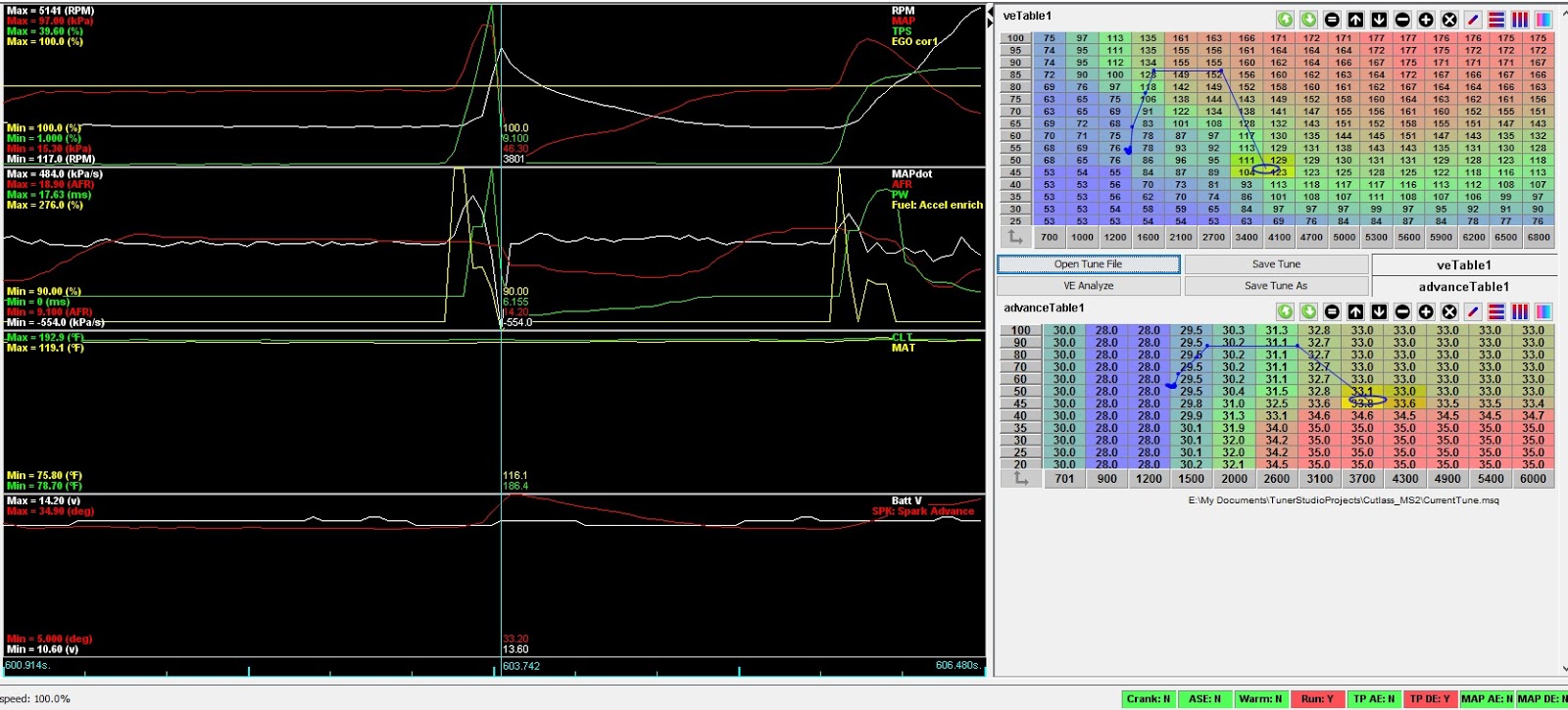Click the Save Tune button
The width and height of the screenshot is (1568, 710).
[x=1276, y=264]
